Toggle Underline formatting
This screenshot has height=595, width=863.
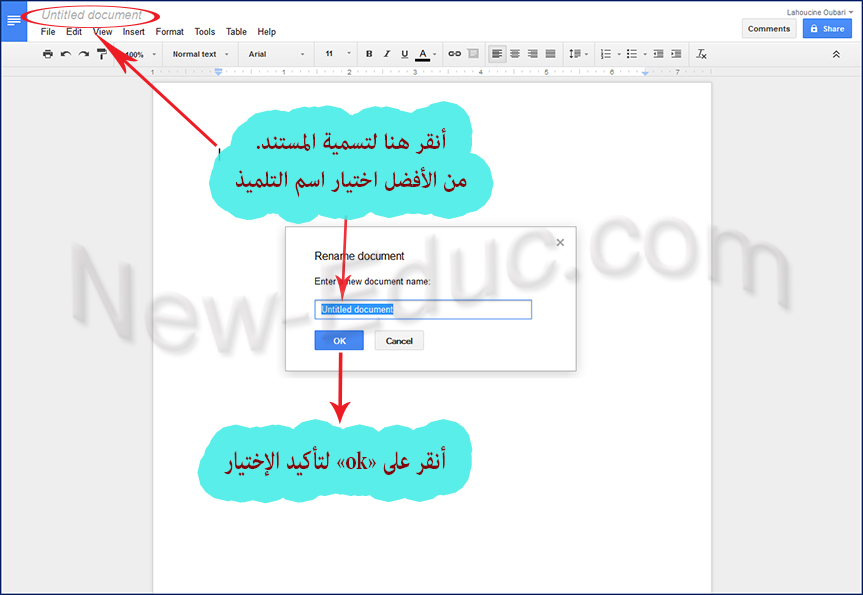coord(404,54)
